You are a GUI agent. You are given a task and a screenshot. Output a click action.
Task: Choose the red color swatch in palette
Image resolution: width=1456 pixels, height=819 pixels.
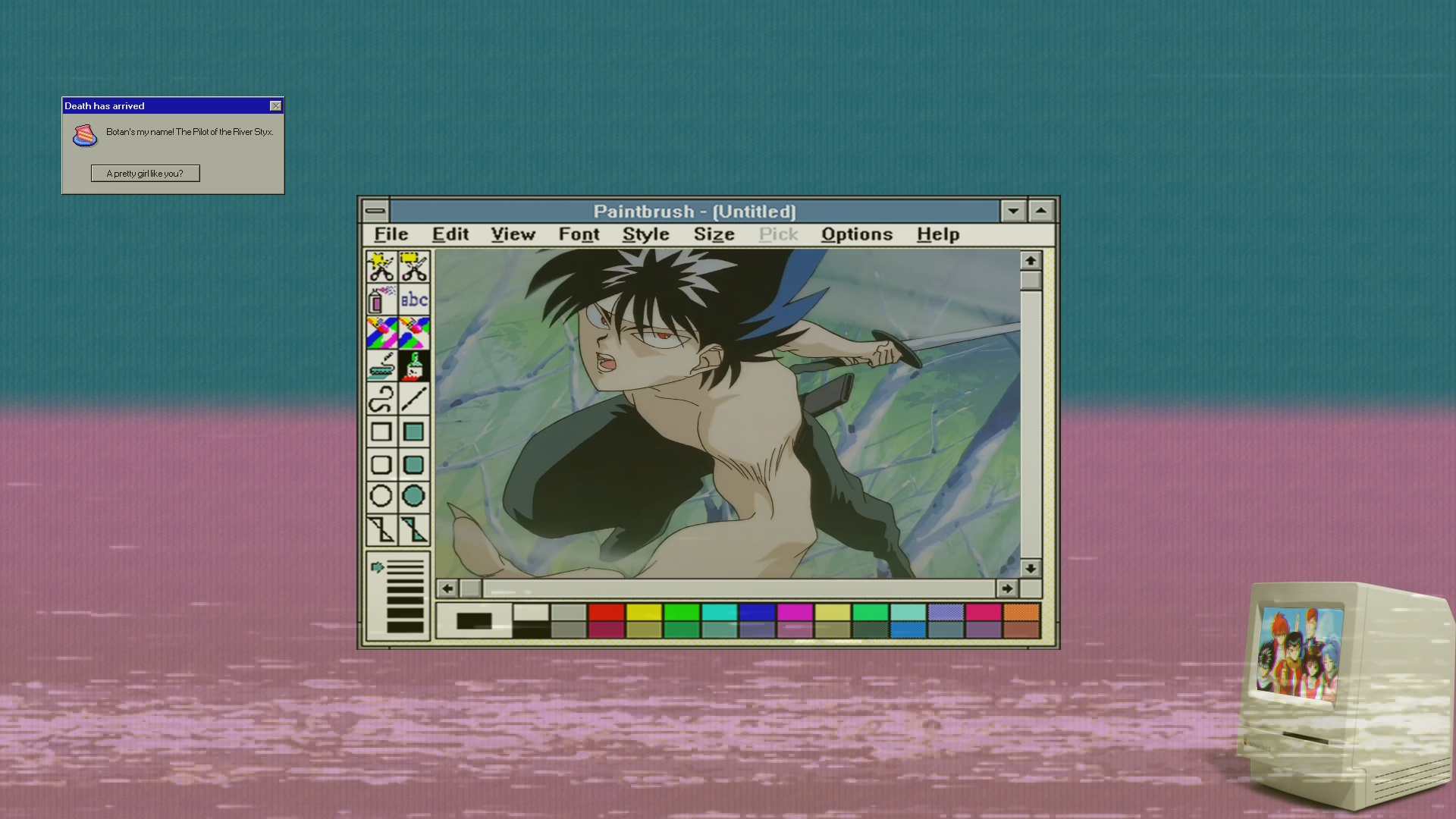(x=606, y=613)
